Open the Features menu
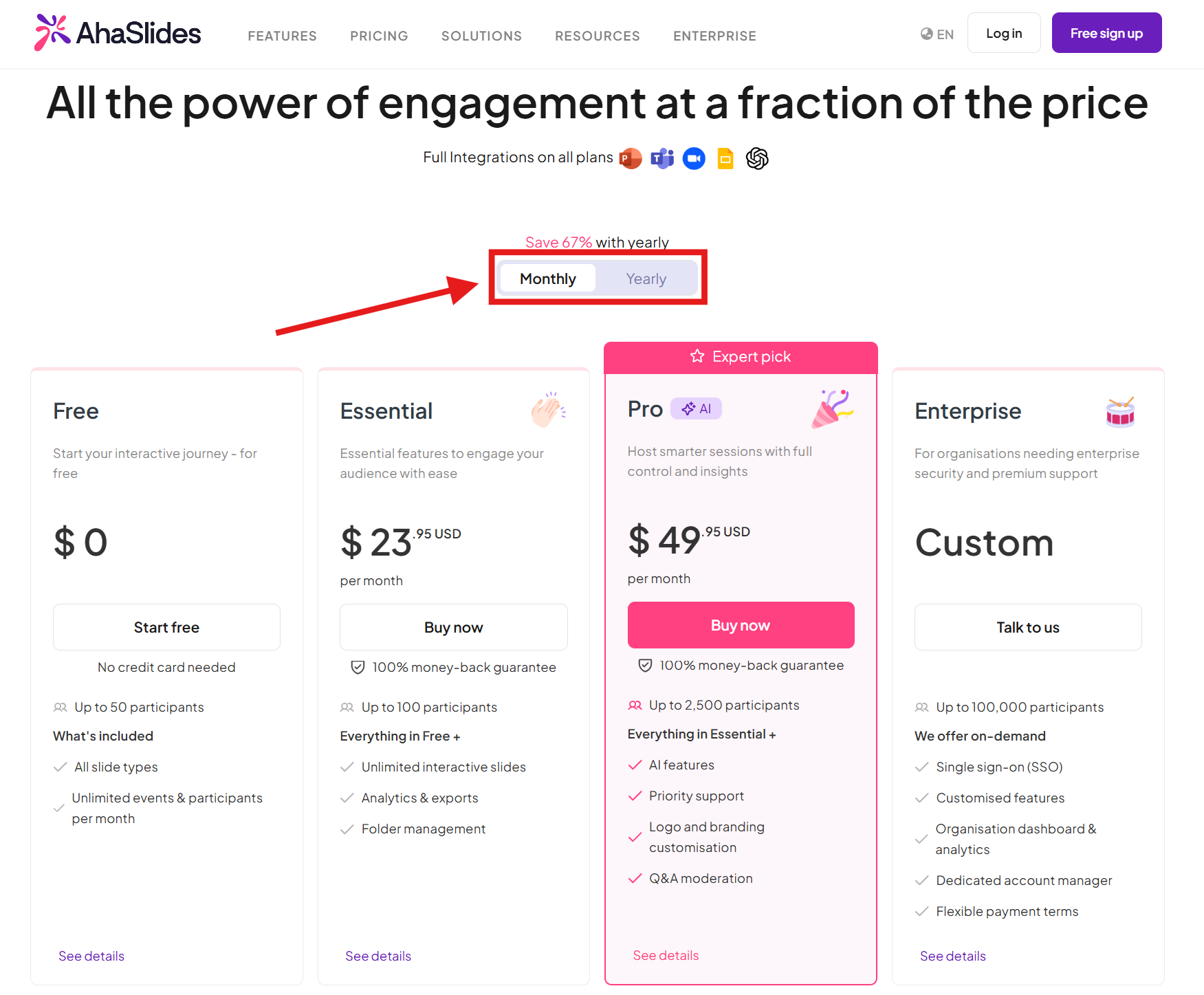The width and height of the screenshot is (1204, 995). point(282,36)
